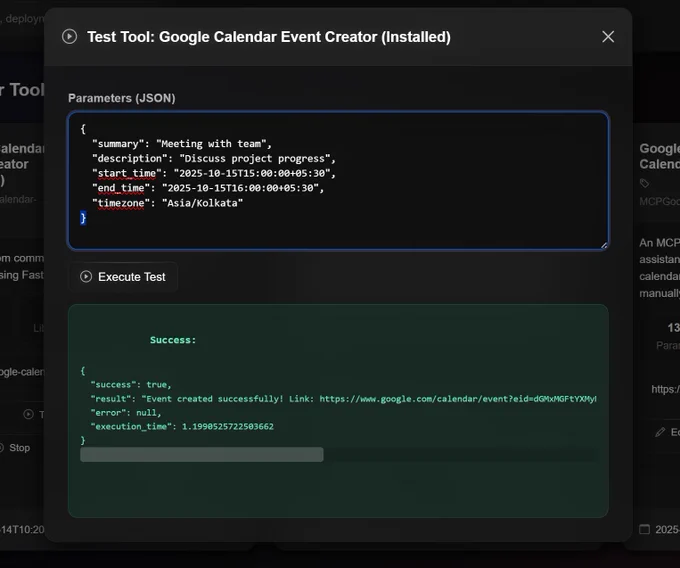Click the "Success:" heading in the result panel
This screenshot has height=568, width=680.
click(x=173, y=340)
